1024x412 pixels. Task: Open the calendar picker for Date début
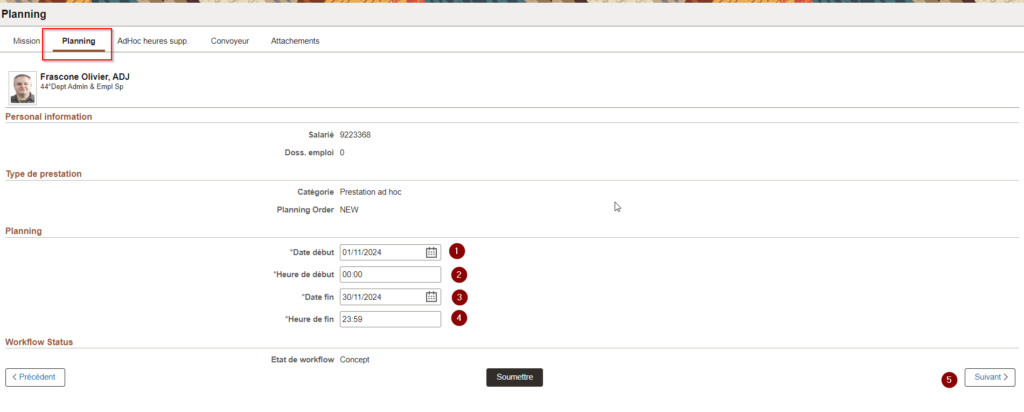coord(431,252)
